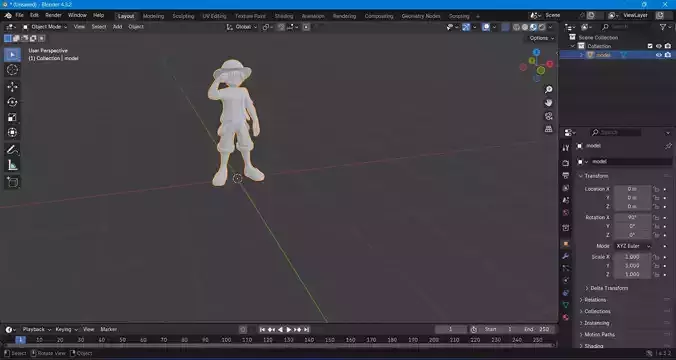
Task: Select the Move tool
Action: pos(13,87)
